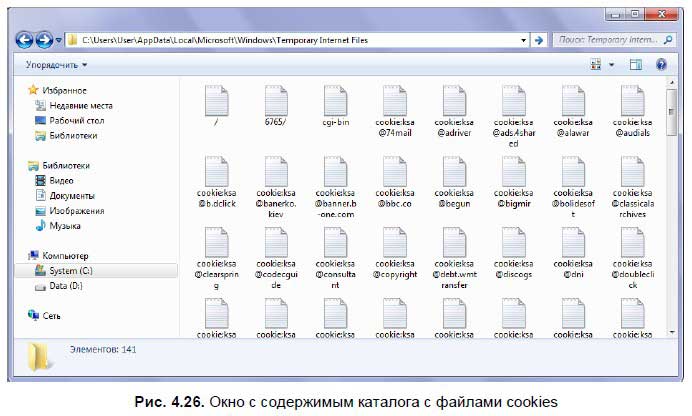Select Недавние места in navigation pane
Viewport: 692px width, 416px height.
tap(78, 105)
